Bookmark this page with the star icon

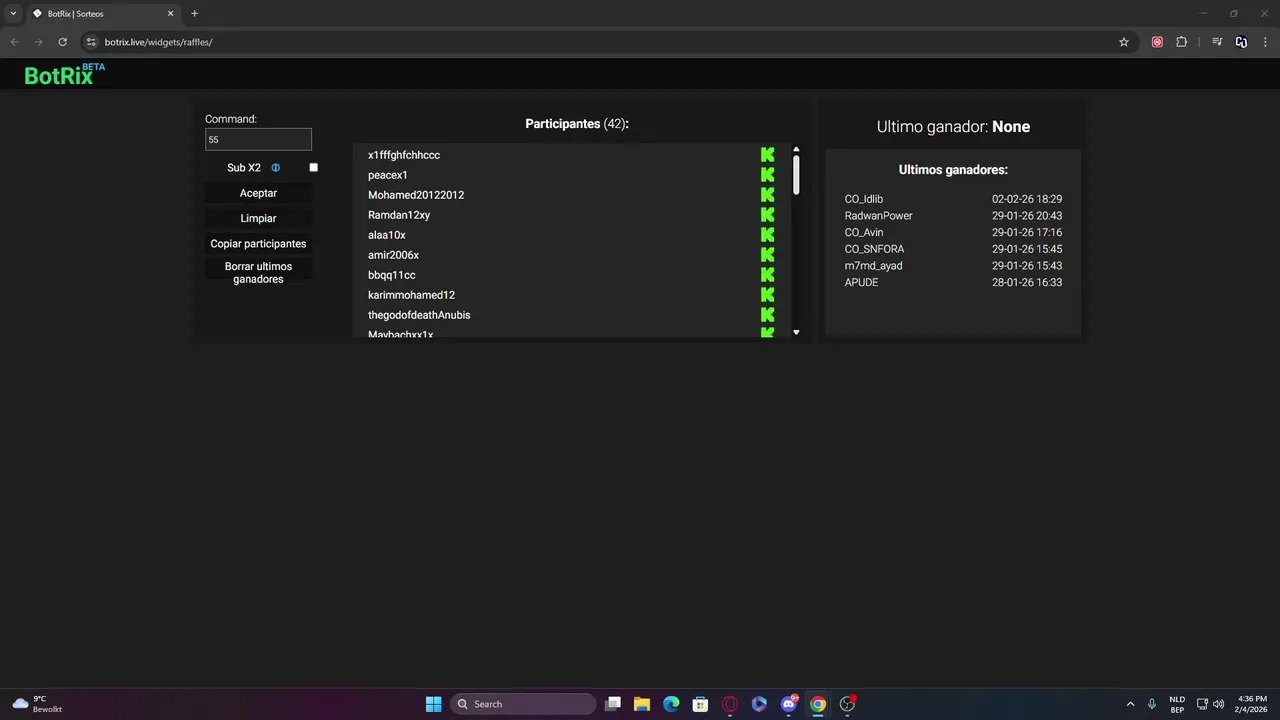point(1124,42)
